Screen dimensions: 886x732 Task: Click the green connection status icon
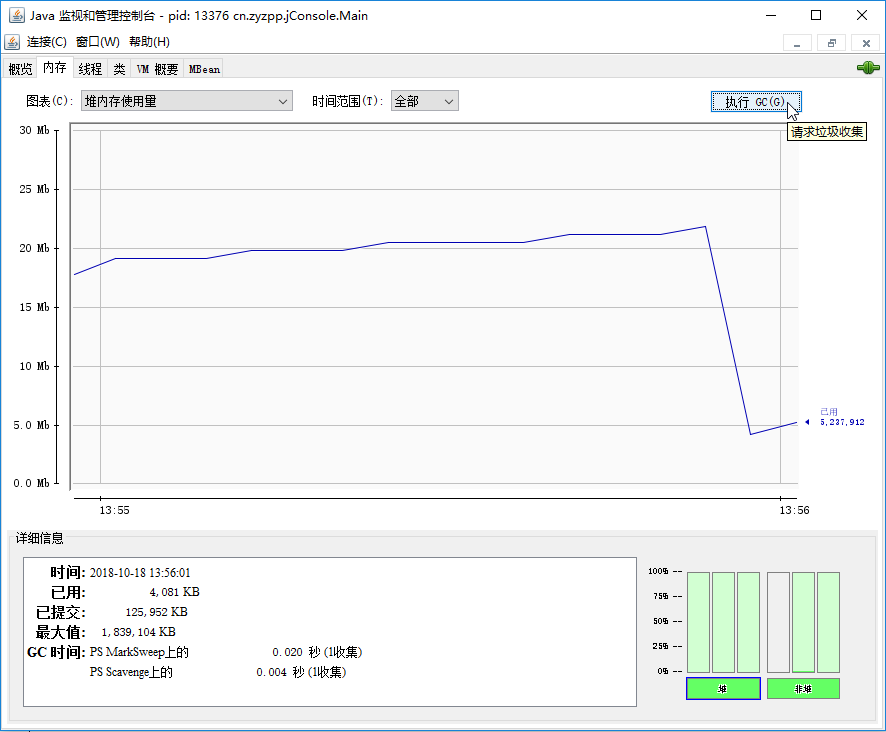coord(867,68)
